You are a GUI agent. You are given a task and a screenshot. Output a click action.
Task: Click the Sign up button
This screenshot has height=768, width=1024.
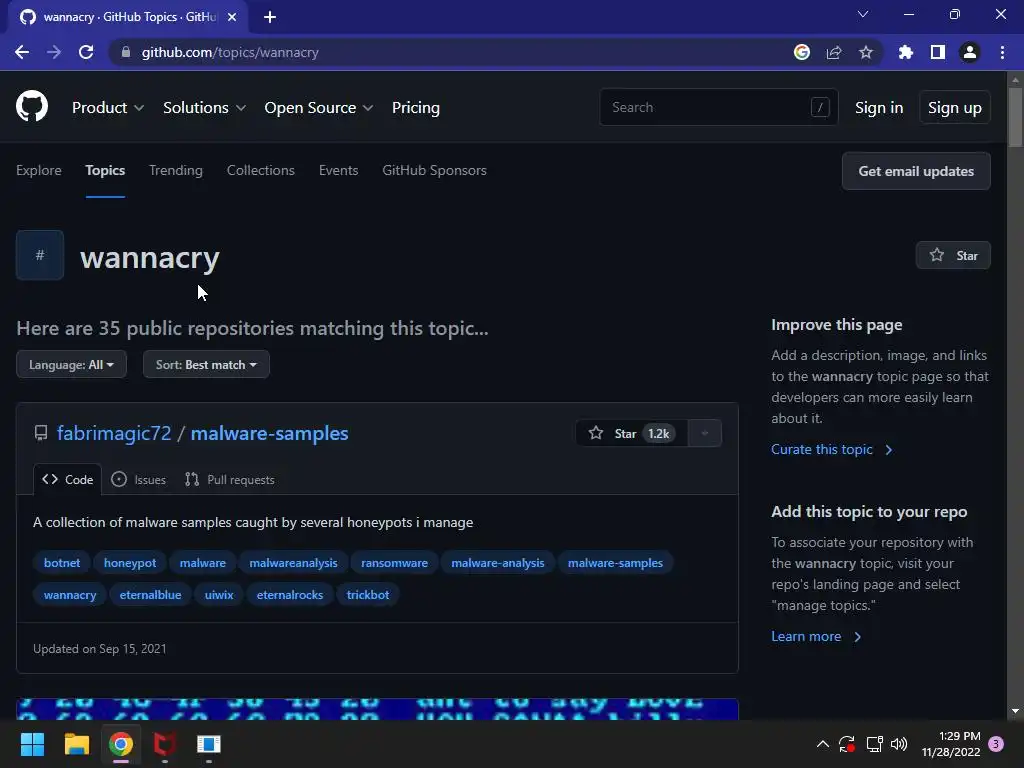click(955, 107)
